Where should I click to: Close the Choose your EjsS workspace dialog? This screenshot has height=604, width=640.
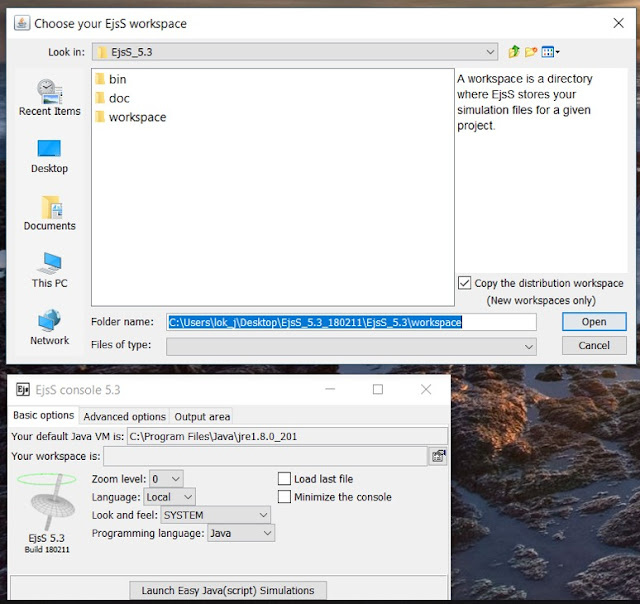618,23
